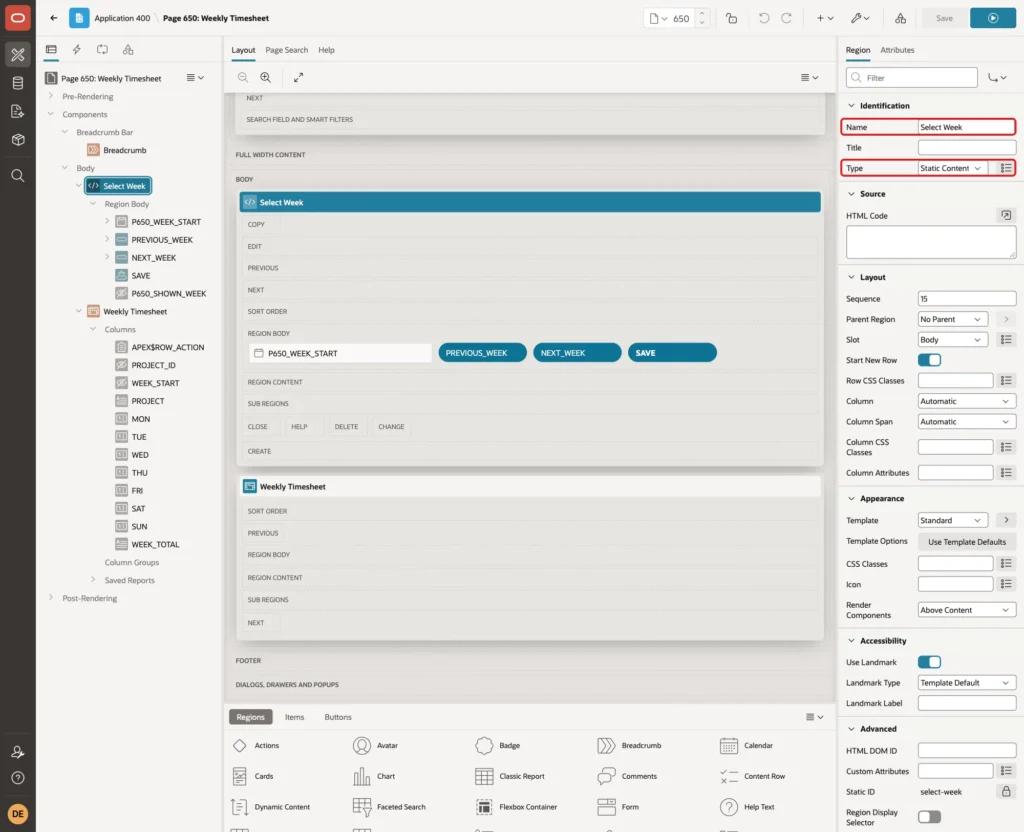Toggle Start New Row switch
This screenshot has height=832, width=1024.
tap(929, 360)
